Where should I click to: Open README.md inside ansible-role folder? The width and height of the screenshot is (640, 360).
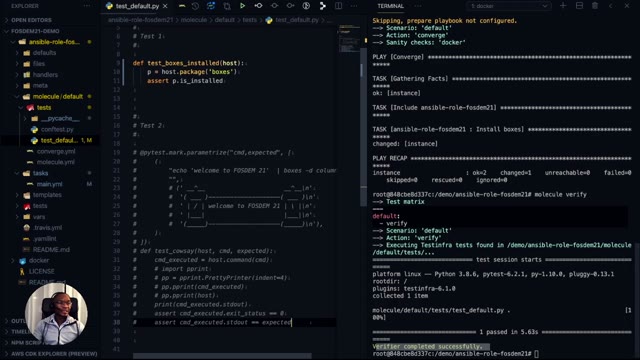51,250
